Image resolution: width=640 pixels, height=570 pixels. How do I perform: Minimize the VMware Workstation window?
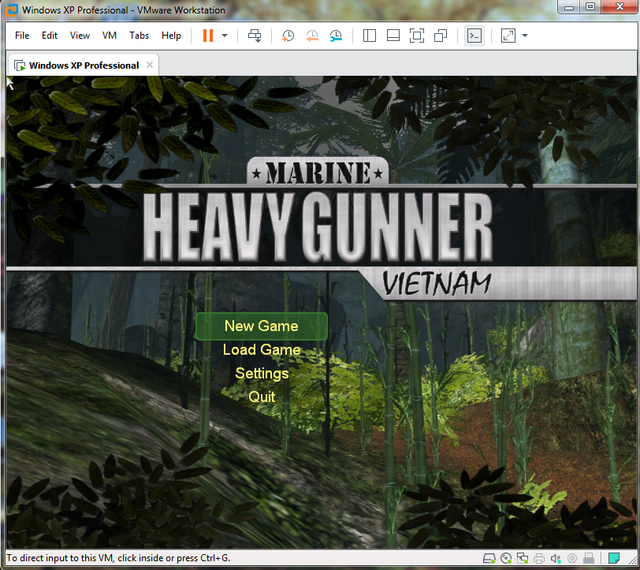569,7
